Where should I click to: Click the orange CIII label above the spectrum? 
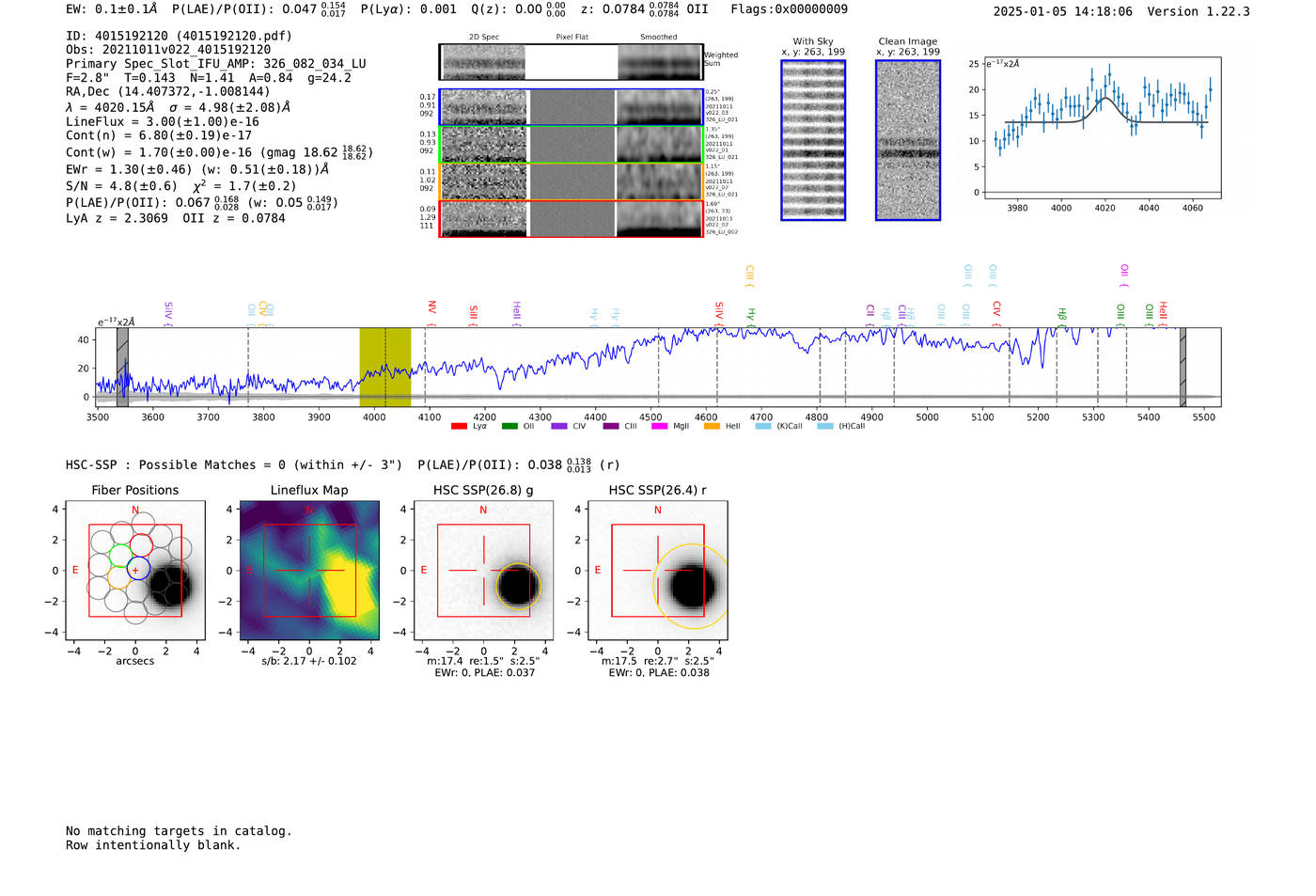click(x=749, y=275)
